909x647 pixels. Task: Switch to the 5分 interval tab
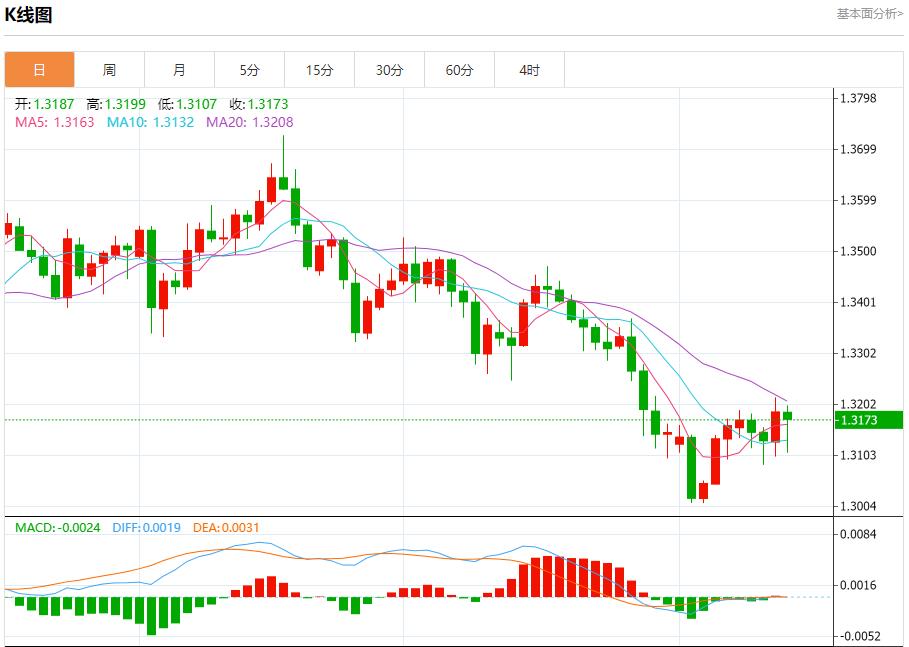[249, 70]
